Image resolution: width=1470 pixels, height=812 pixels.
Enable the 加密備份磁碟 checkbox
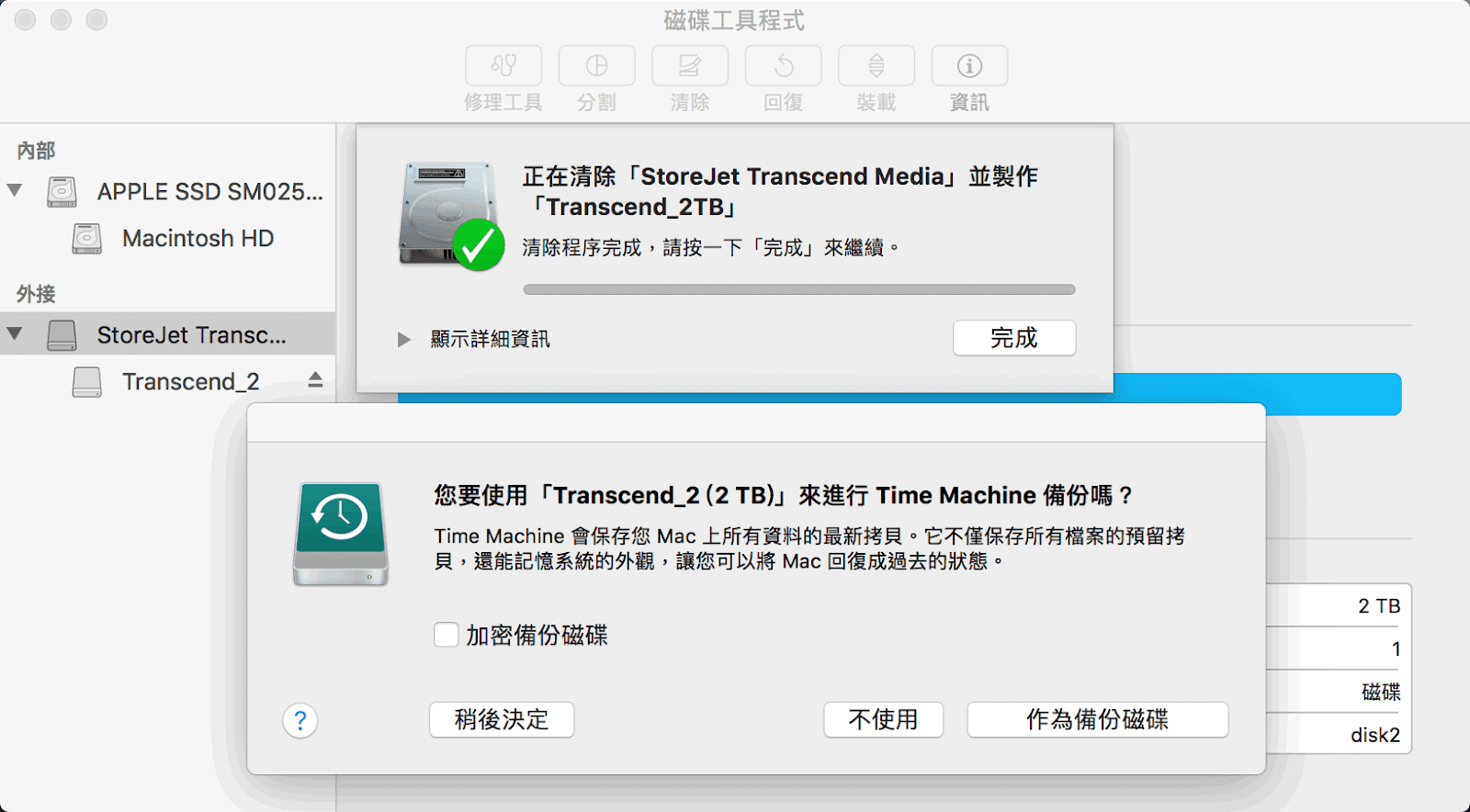(447, 635)
